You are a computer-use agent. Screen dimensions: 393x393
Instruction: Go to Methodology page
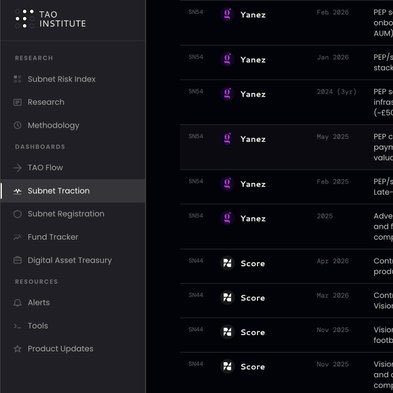pyautogui.click(x=53, y=125)
